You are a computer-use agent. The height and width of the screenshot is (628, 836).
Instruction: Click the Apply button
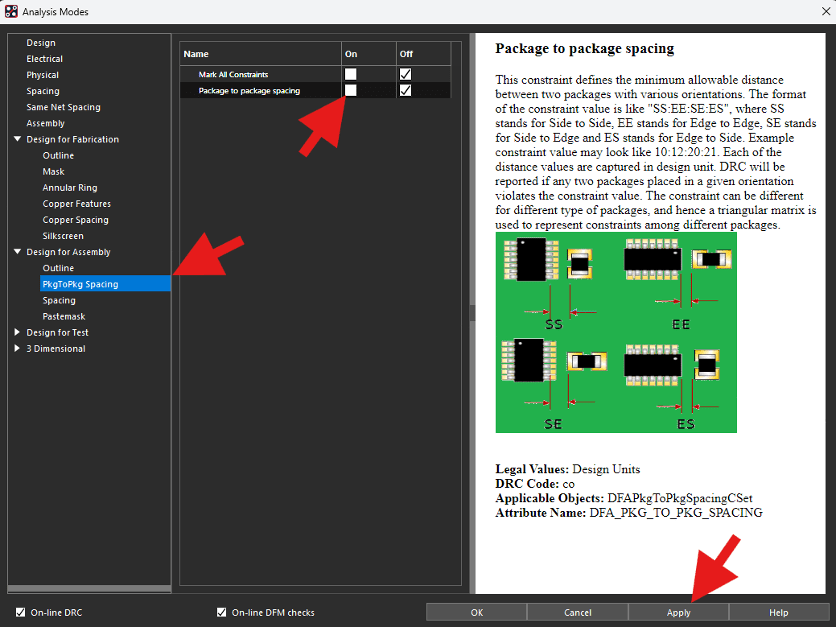[x=678, y=613]
